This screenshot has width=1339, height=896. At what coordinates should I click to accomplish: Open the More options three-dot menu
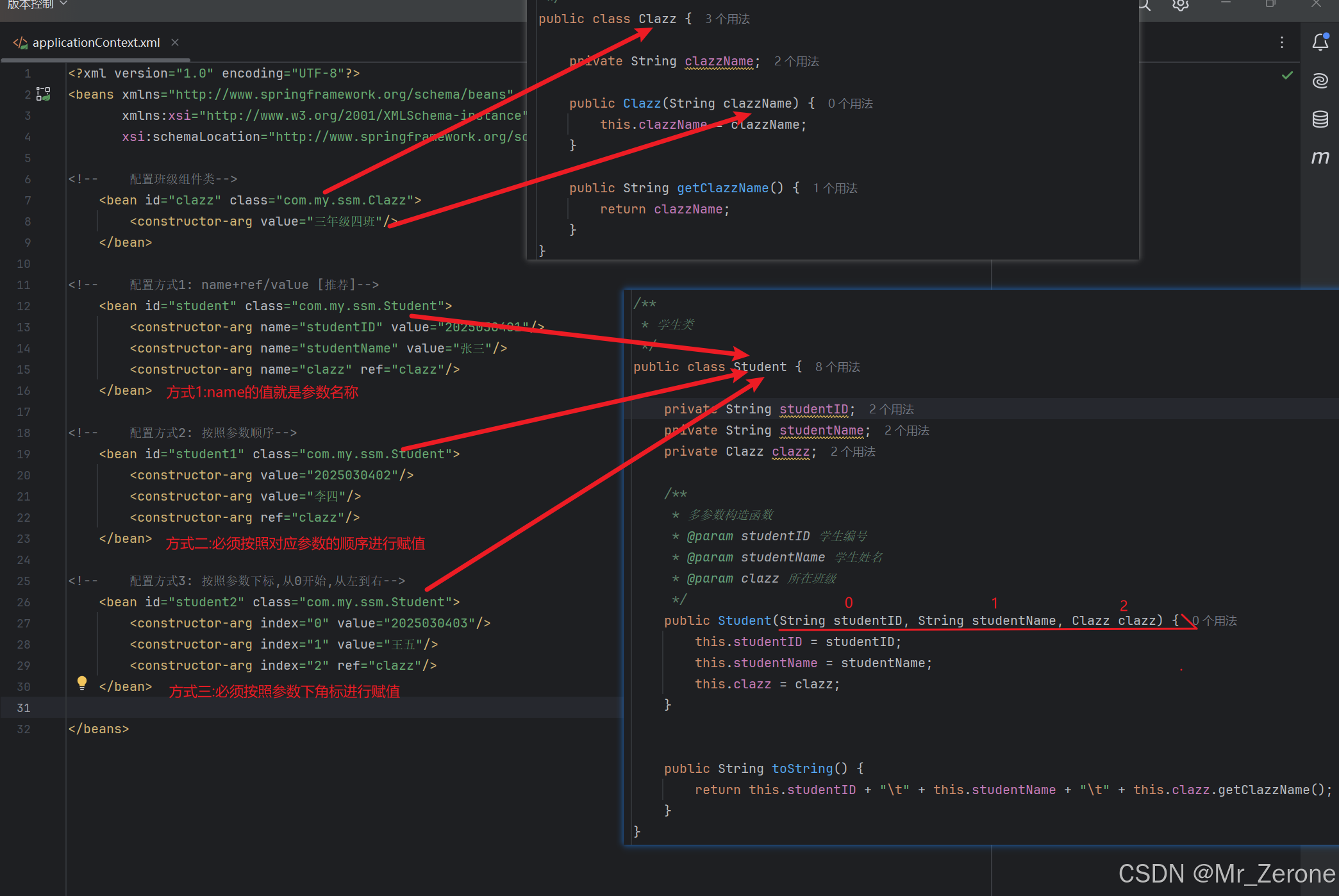pyautogui.click(x=1281, y=42)
